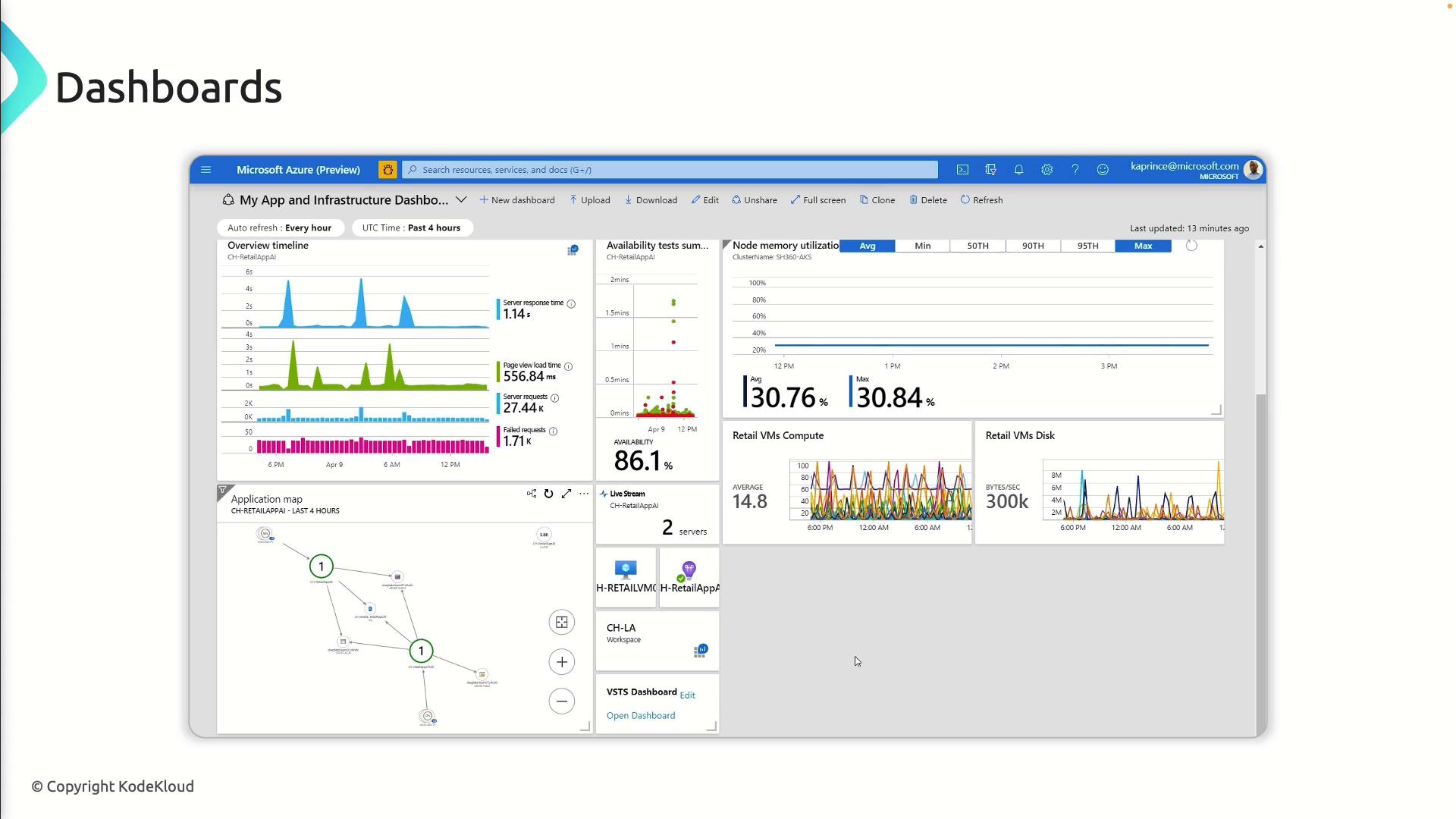1456x819 pixels.
Task: Click New dashboard in the toolbar
Action: tap(517, 200)
